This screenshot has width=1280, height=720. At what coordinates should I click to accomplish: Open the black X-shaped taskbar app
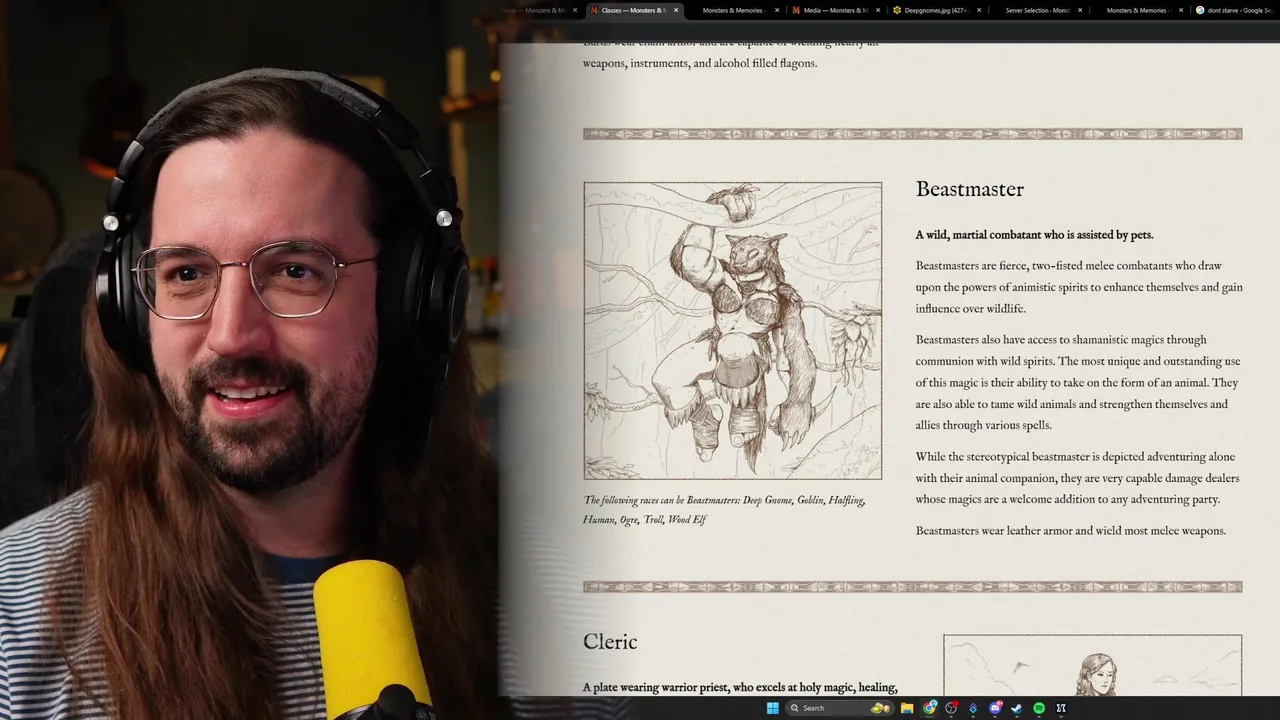pyautogui.click(x=1061, y=708)
